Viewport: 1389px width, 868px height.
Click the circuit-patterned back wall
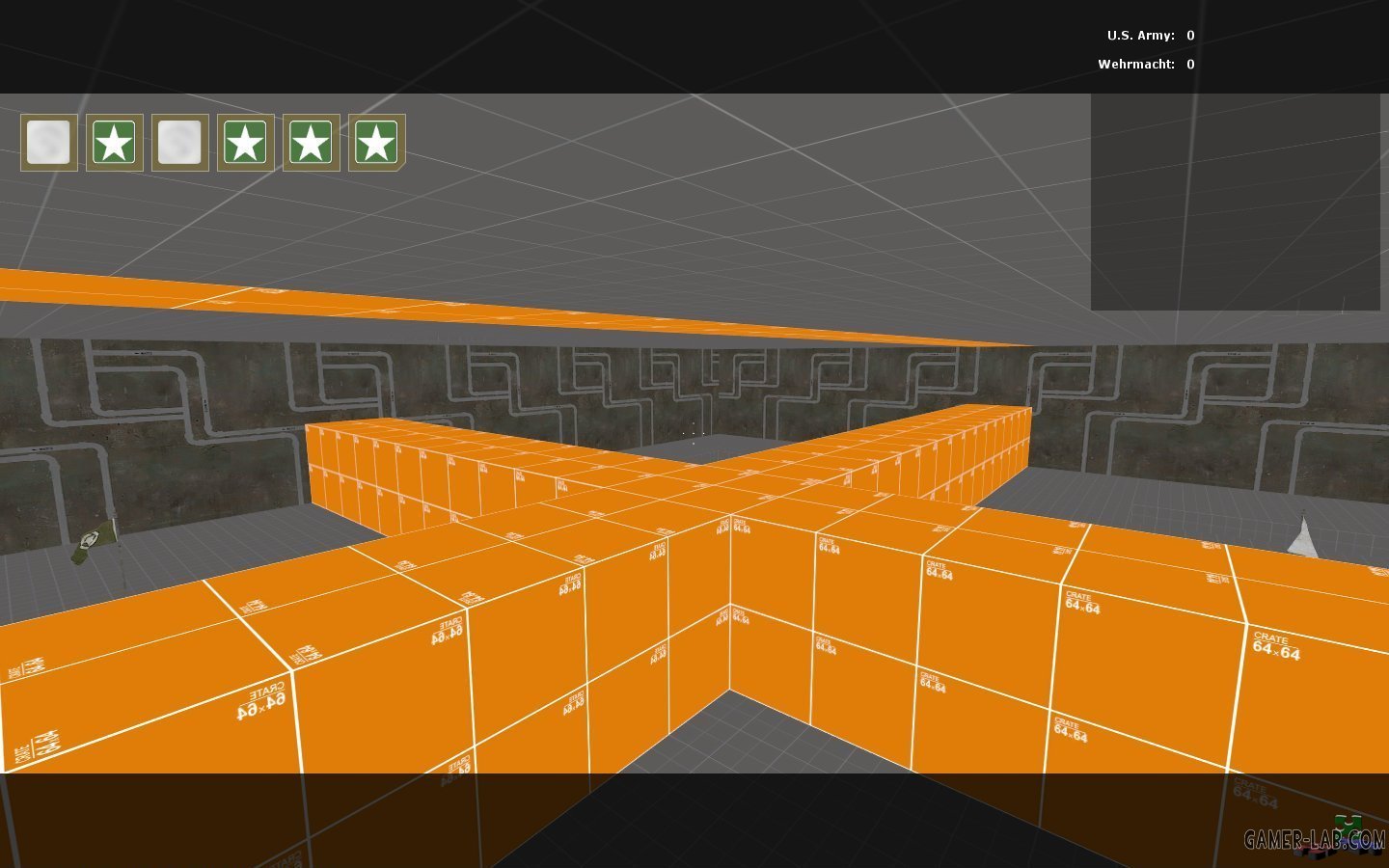(193, 405)
